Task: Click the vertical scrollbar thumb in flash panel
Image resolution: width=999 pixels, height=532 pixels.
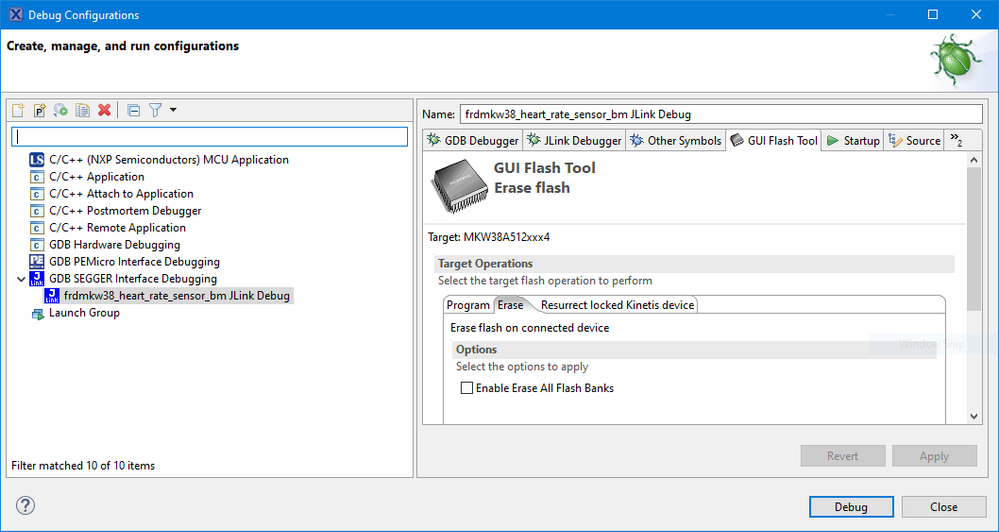Action: 974,240
